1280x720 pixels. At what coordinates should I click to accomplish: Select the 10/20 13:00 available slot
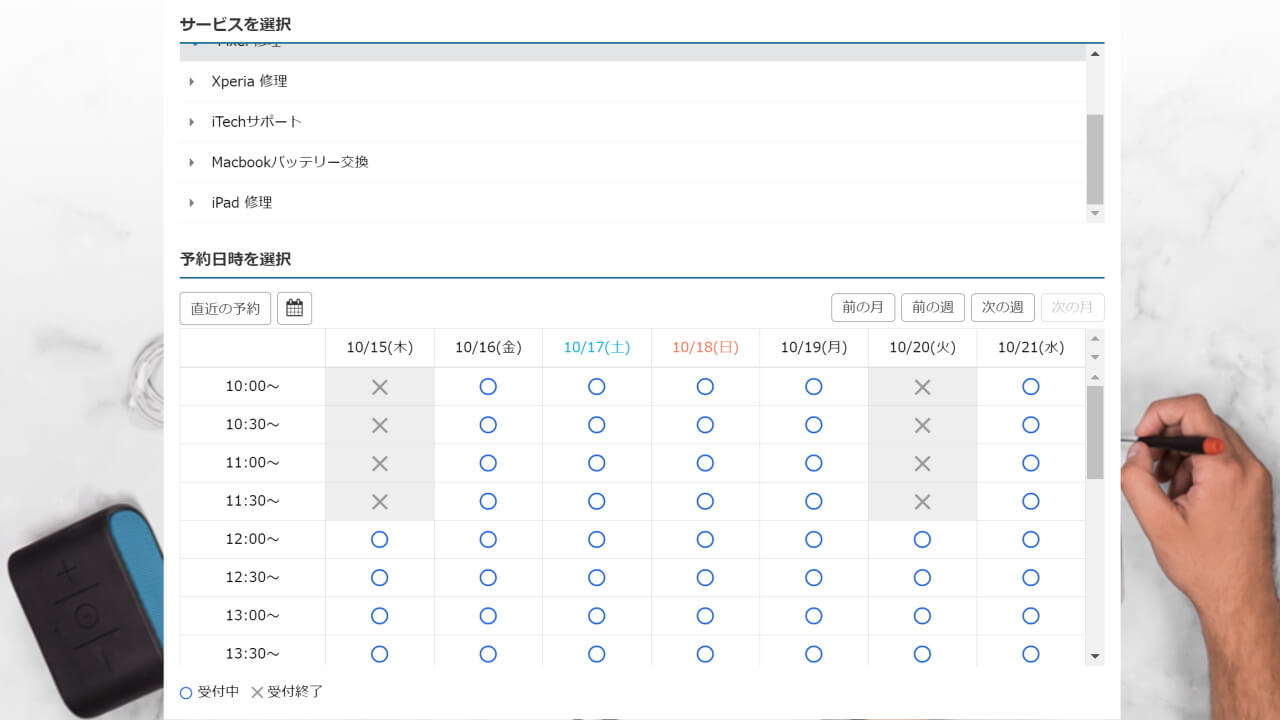click(x=922, y=616)
